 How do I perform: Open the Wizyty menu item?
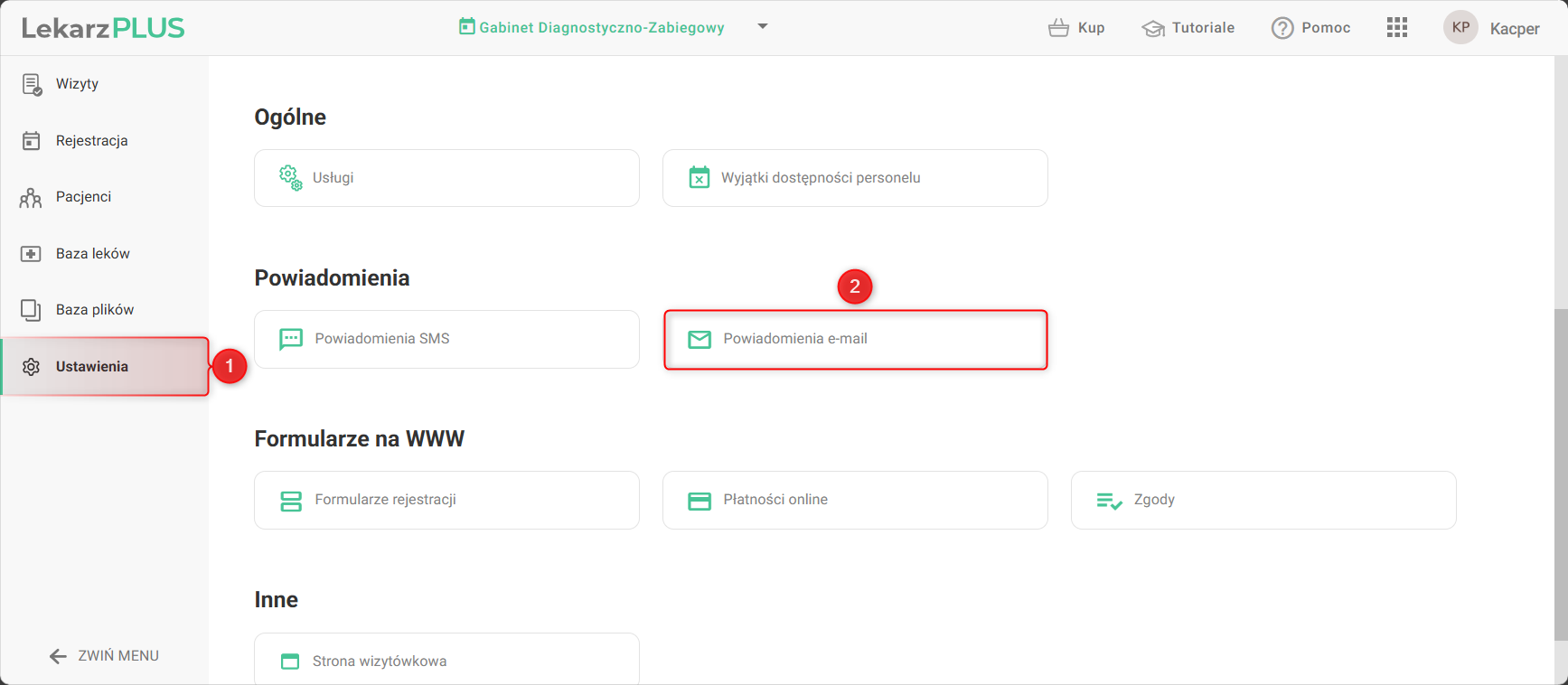[77, 84]
